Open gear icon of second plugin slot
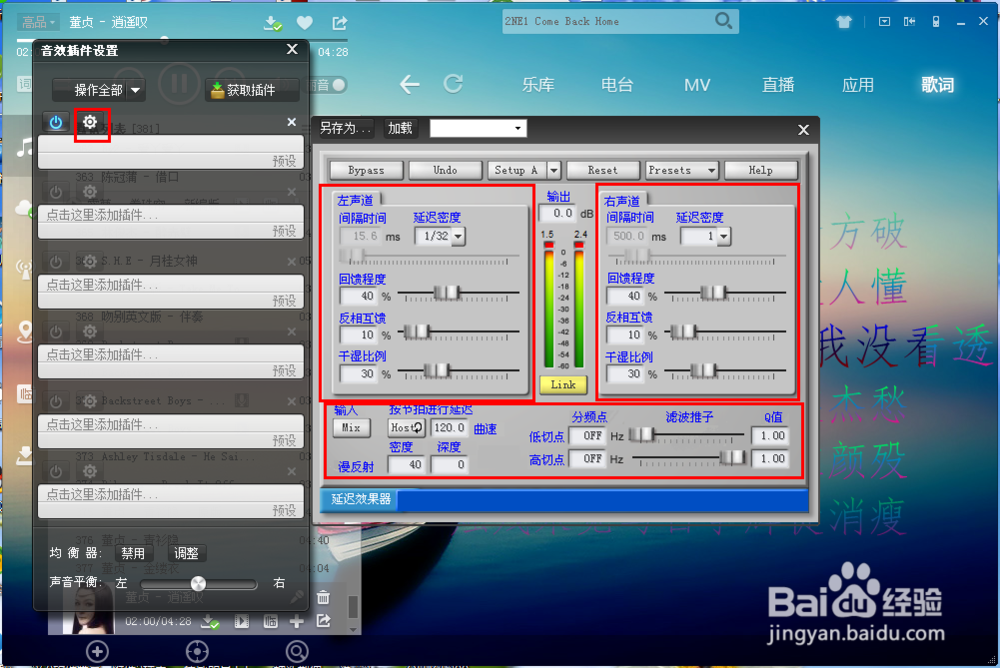1000x668 pixels. (90, 191)
